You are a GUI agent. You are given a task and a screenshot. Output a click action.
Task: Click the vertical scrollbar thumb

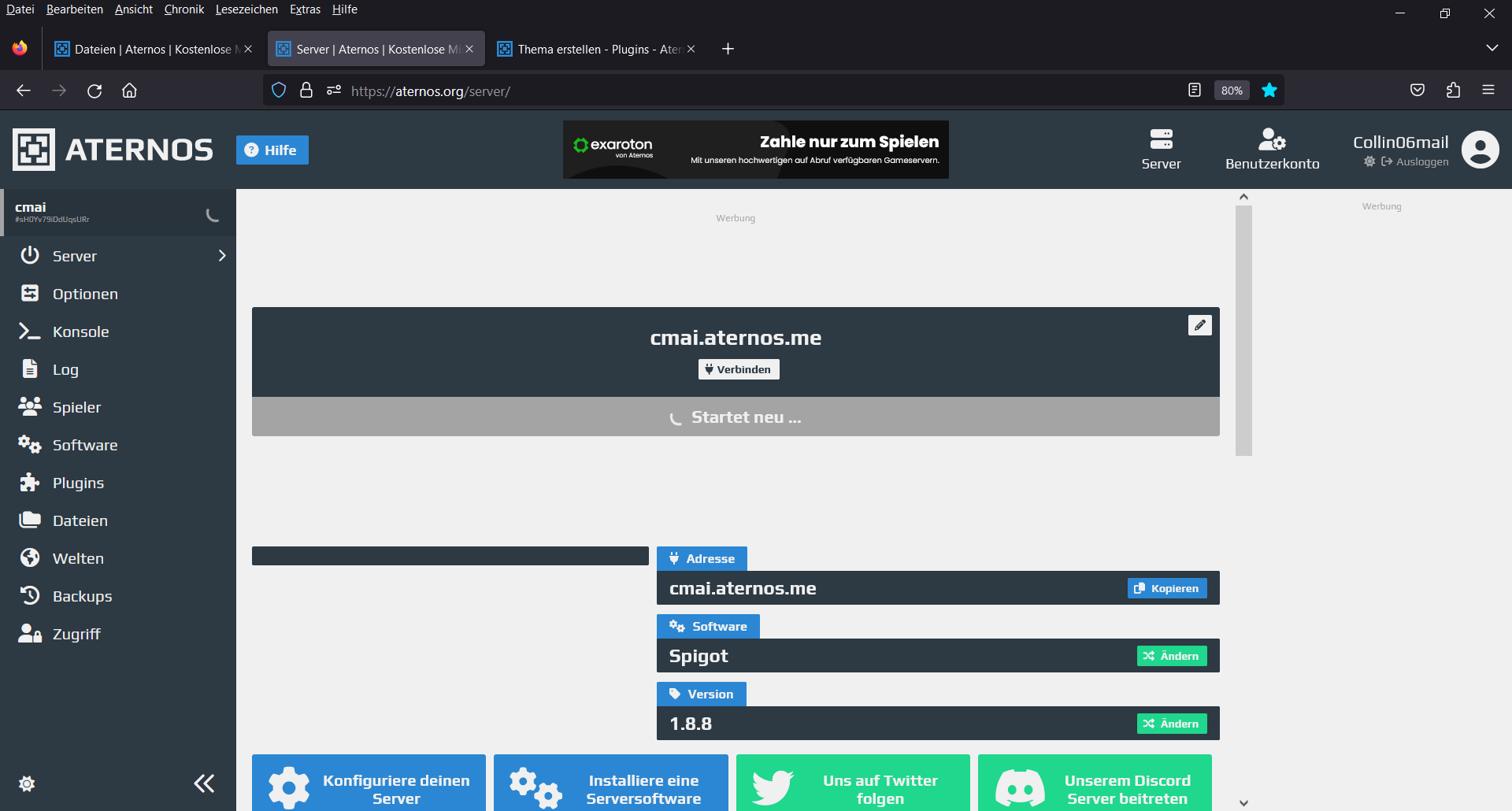click(x=1243, y=330)
